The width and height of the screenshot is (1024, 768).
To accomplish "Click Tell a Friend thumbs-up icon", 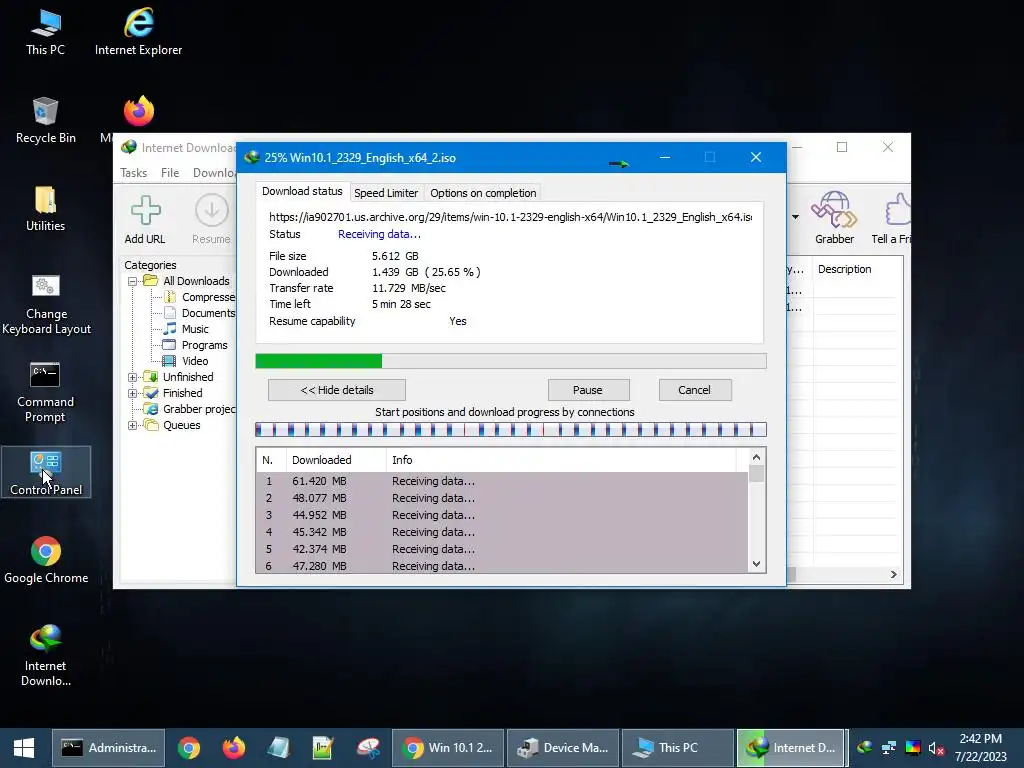I will click(x=892, y=218).
